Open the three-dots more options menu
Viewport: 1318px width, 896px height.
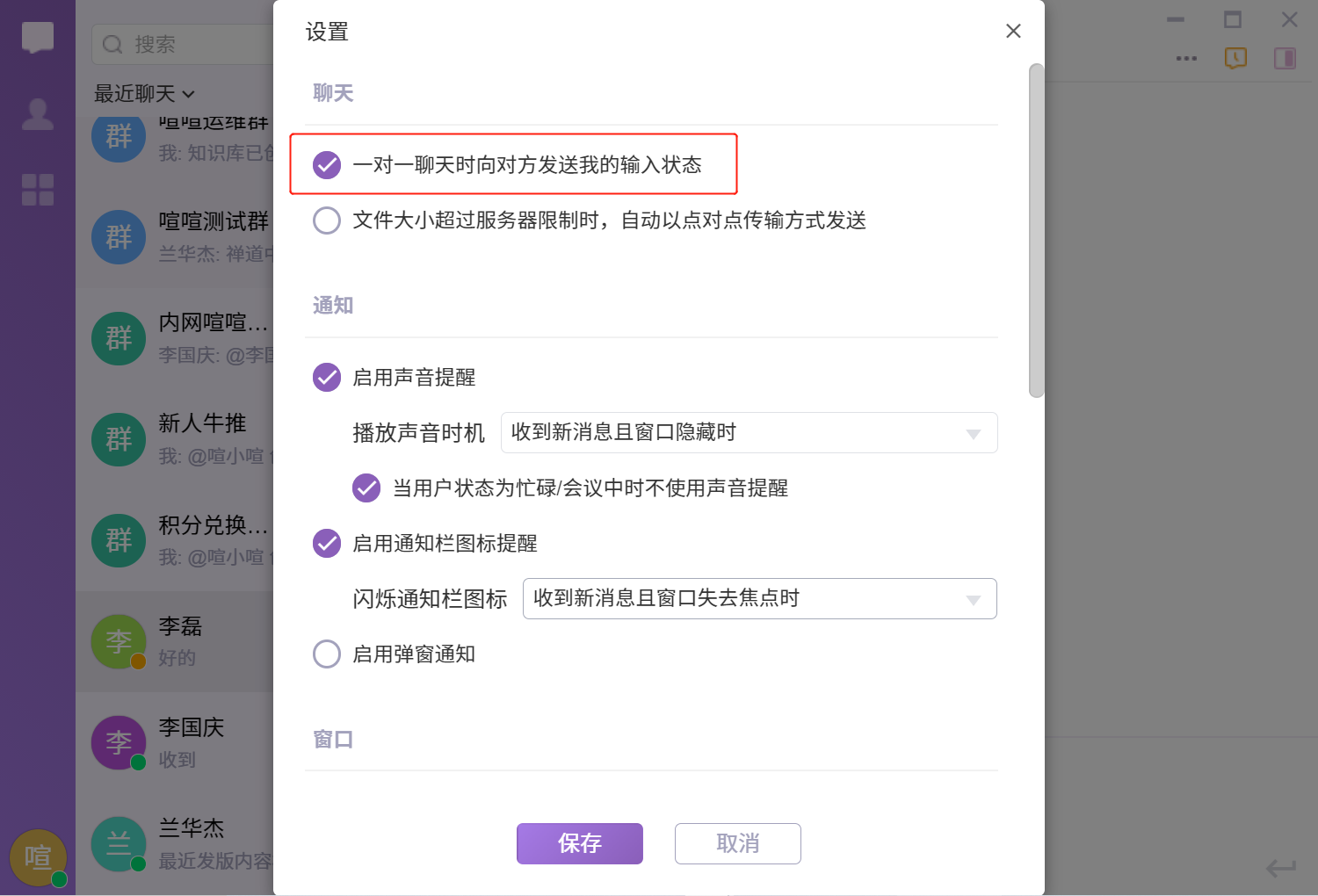click(x=1186, y=59)
